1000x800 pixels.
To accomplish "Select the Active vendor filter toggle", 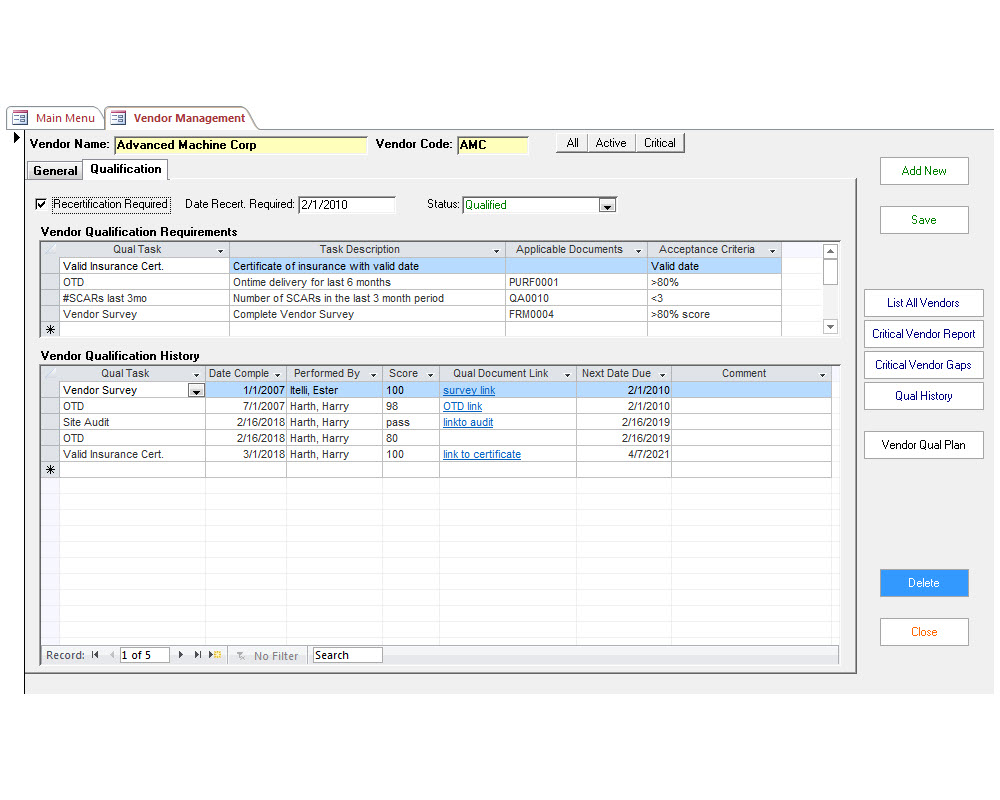I will (610, 143).
